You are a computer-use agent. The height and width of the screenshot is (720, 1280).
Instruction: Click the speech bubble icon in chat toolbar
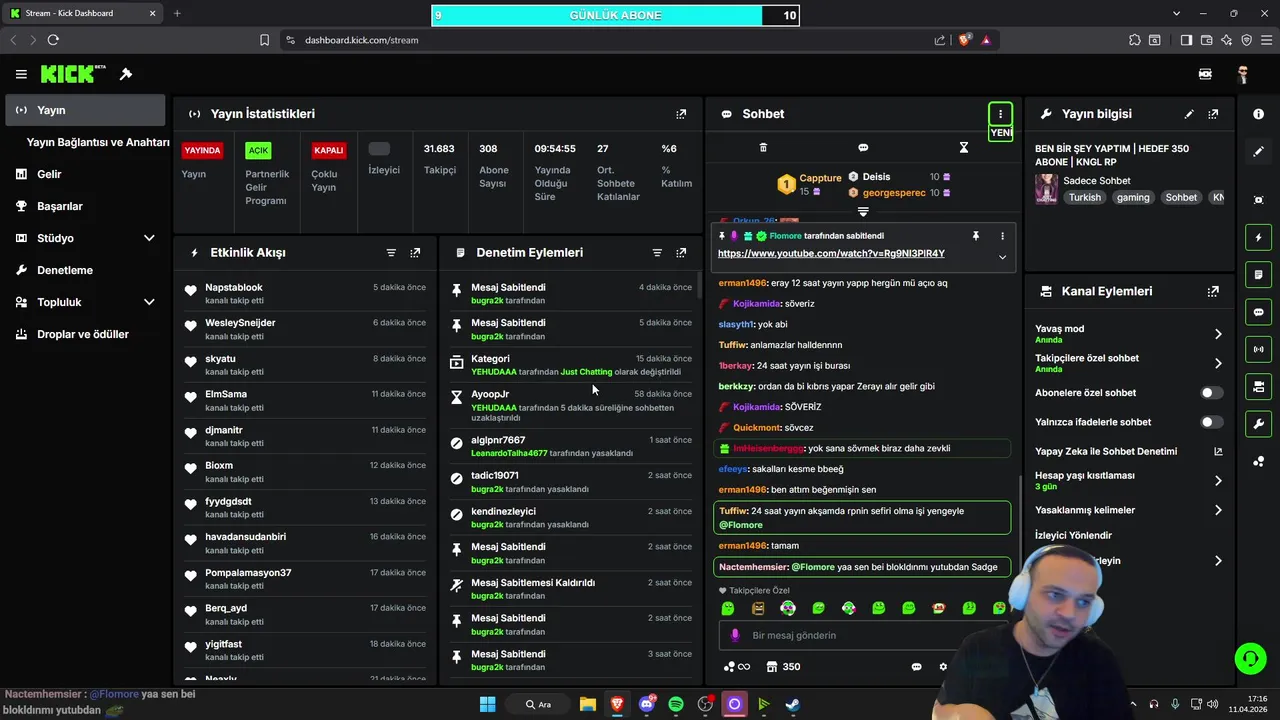(x=863, y=147)
